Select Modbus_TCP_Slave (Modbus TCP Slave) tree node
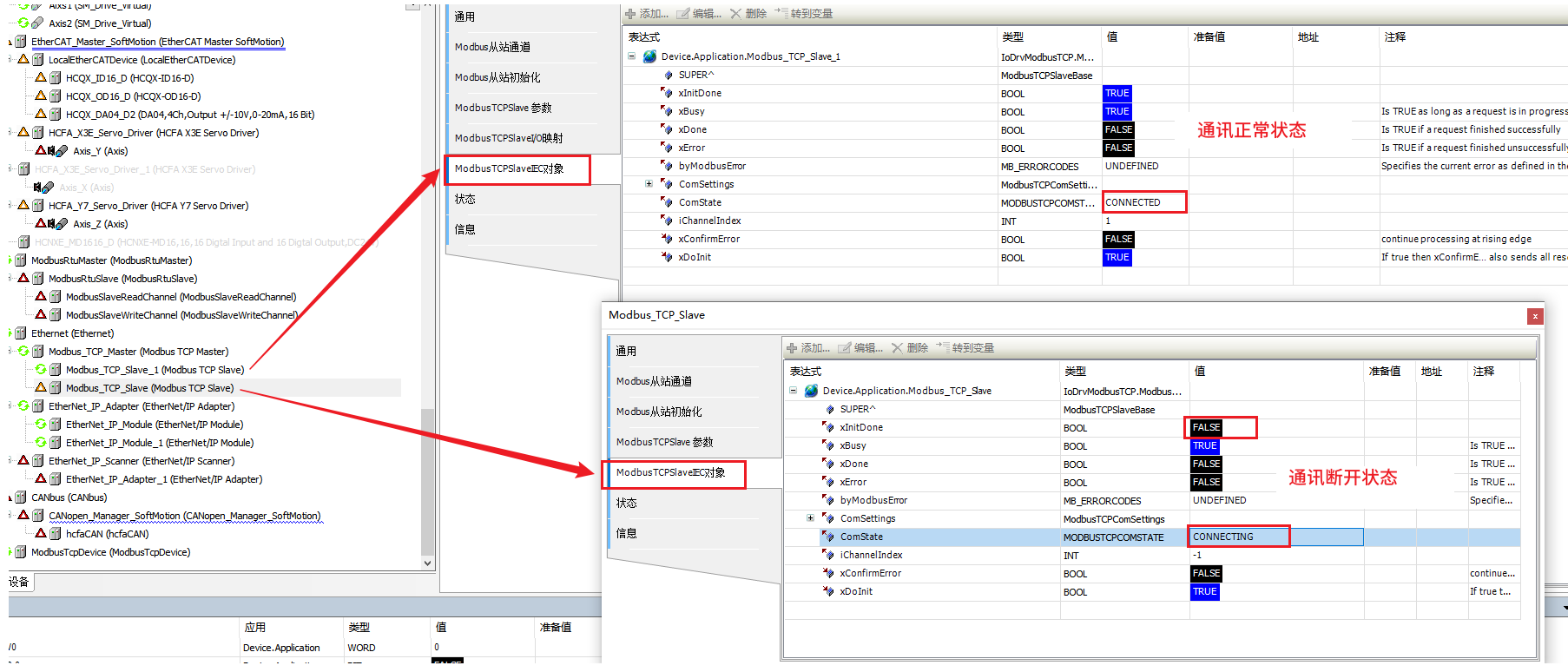 point(149,388)
